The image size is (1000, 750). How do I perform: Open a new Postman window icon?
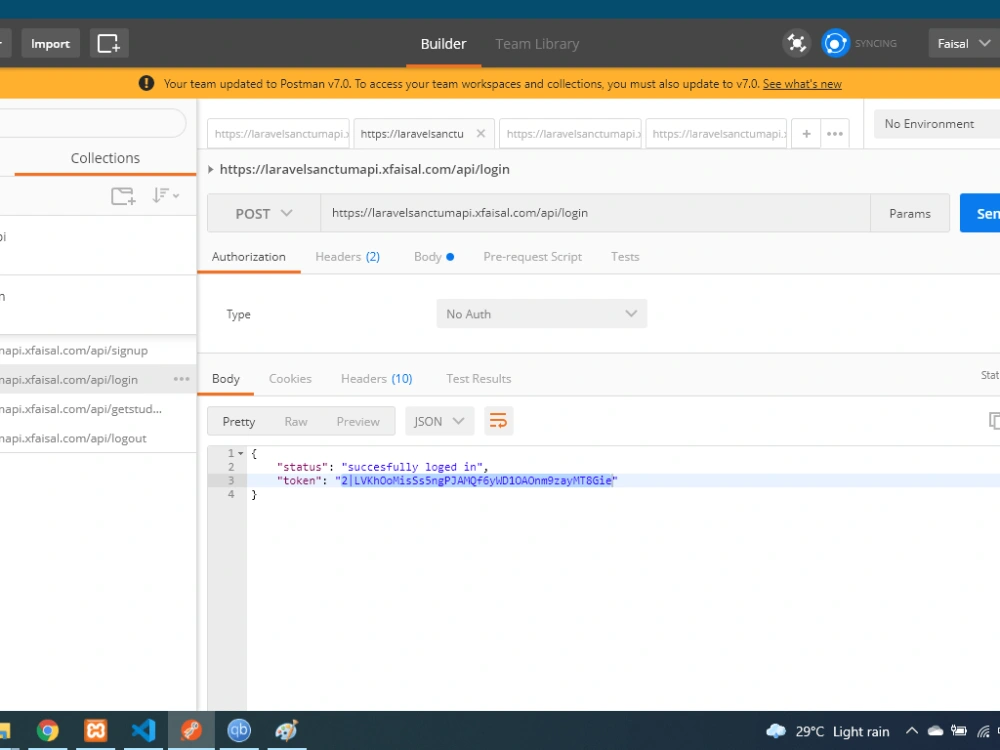click(x=108, y=43)
